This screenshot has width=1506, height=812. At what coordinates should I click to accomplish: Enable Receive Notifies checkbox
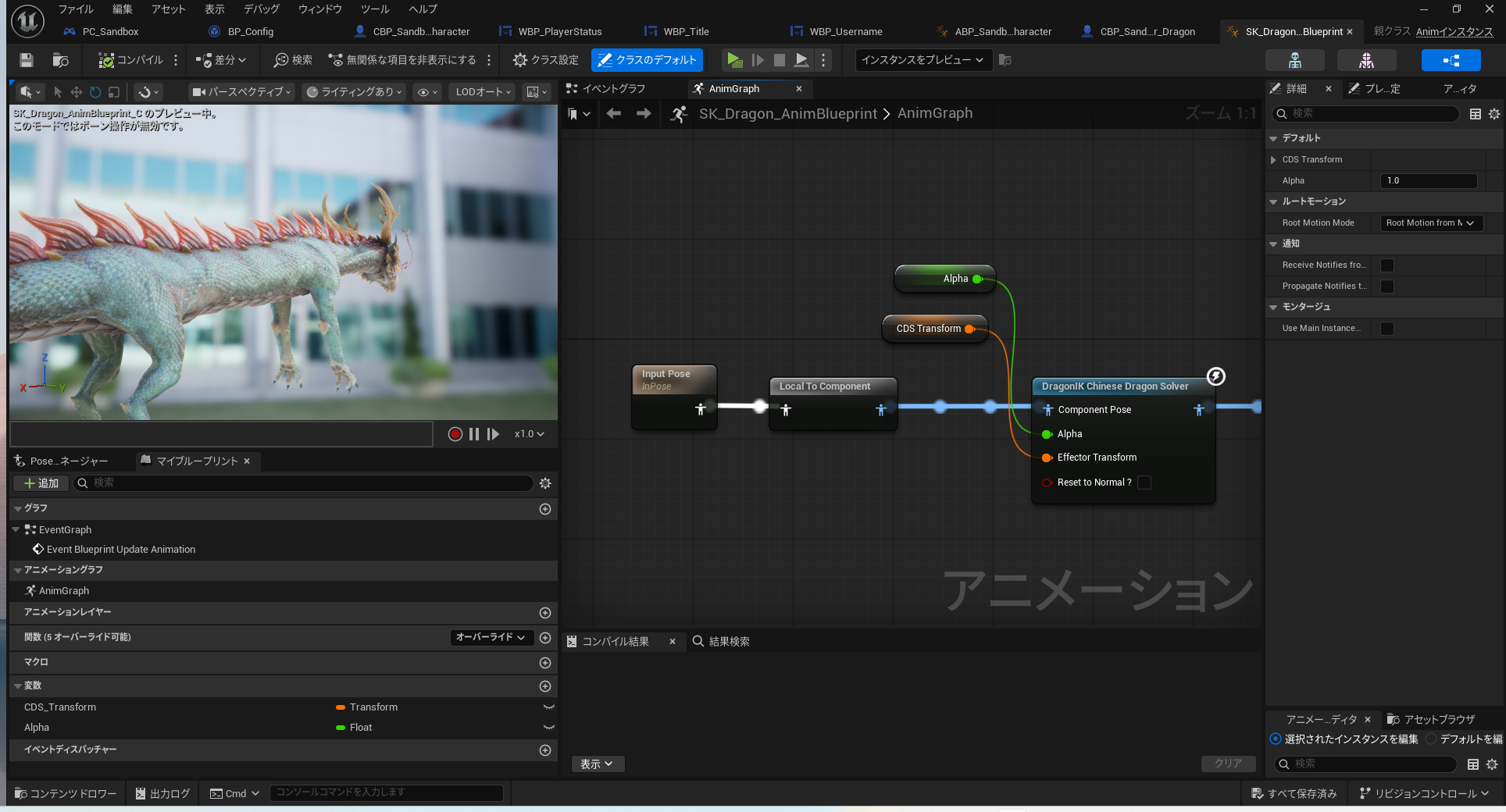point(1387,265)
